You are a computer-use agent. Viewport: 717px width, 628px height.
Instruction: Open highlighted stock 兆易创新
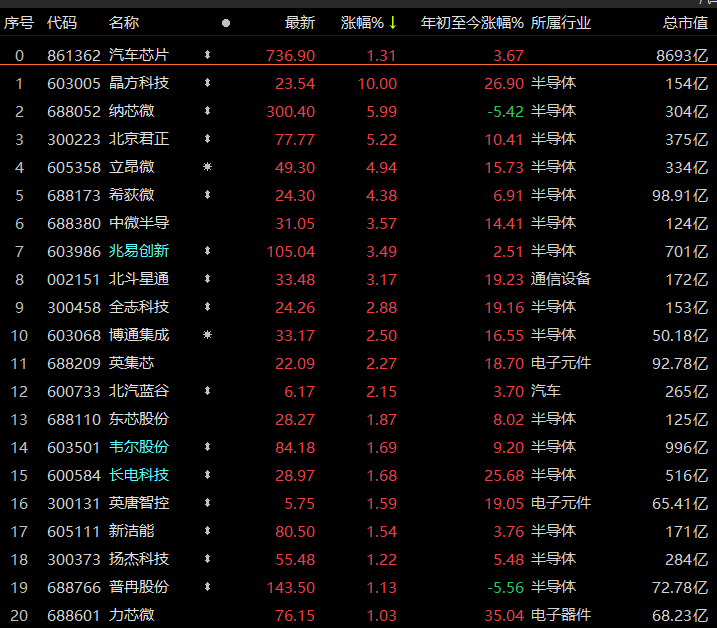139,251
